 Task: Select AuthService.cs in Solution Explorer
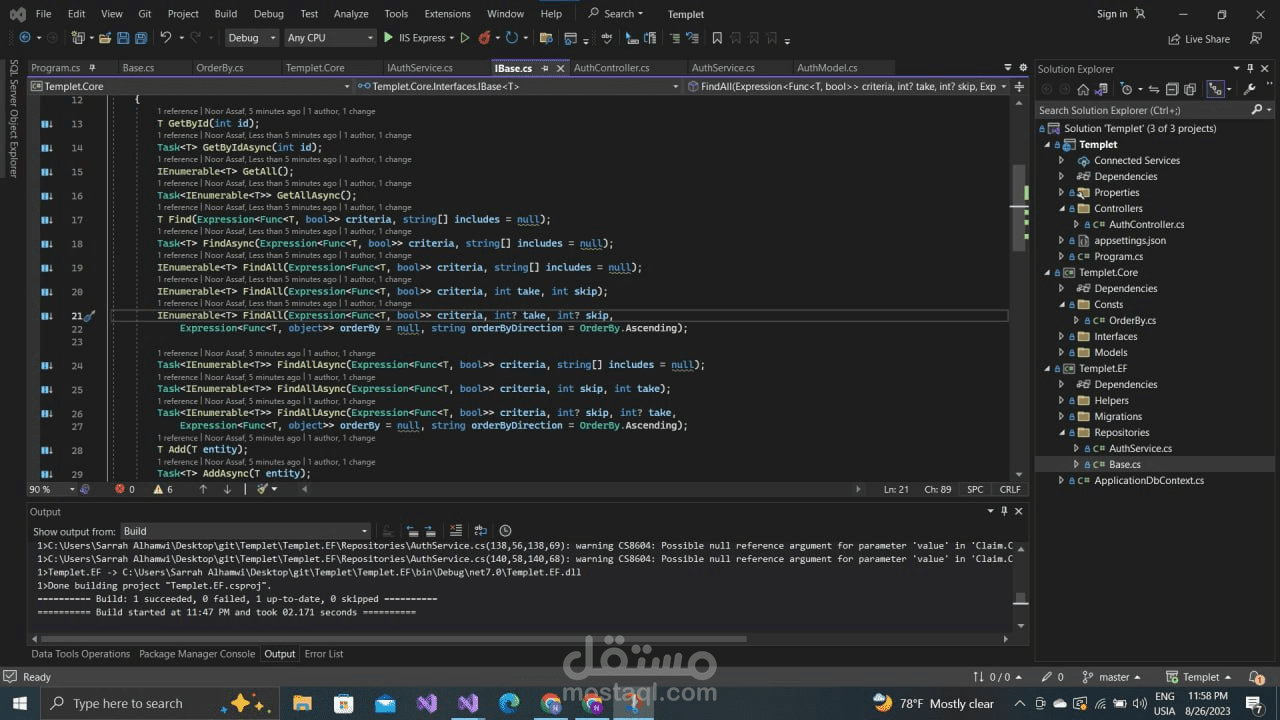pyautogui.click(x=1140, y=448)
